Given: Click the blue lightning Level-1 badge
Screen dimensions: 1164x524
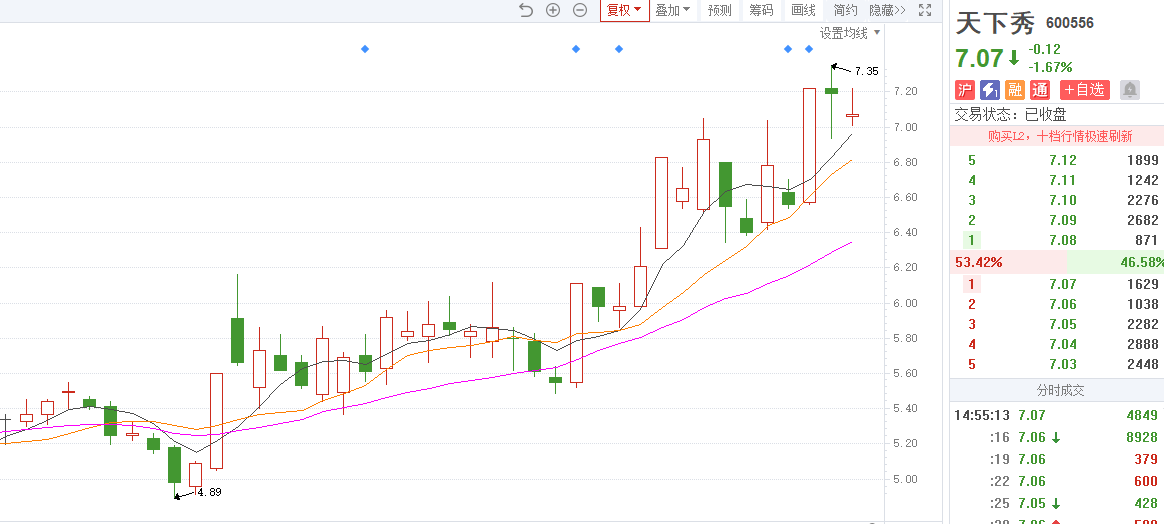Looking at the screenshot, I should tap(990, 90).
